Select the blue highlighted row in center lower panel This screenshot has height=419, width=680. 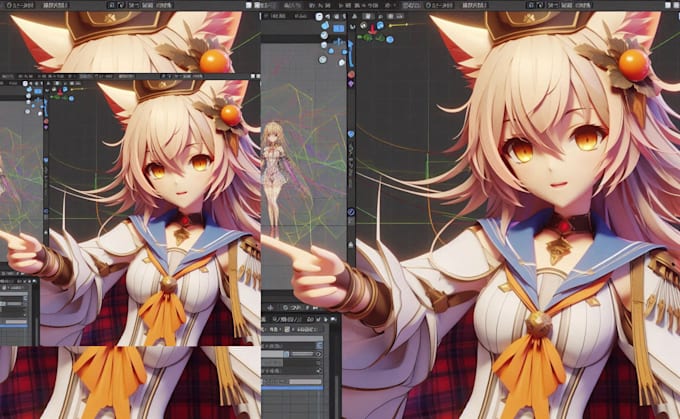point(292,388)
